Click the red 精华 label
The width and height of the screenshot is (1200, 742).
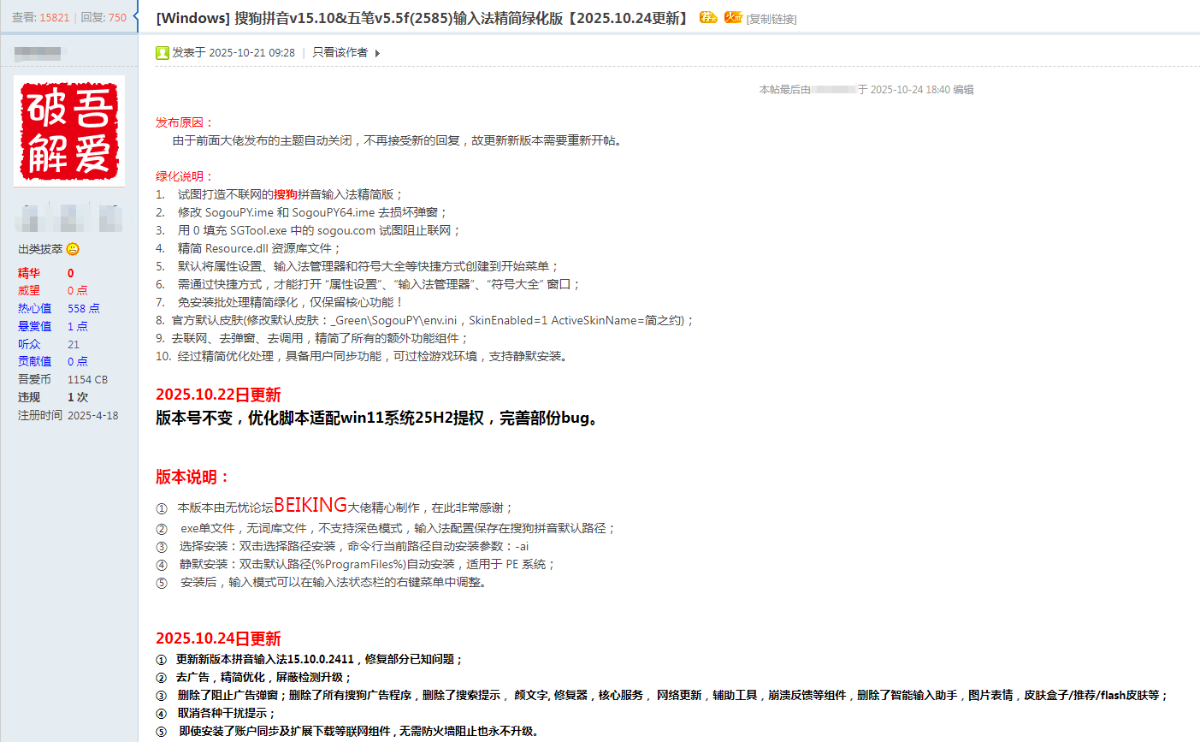[29, 273]
